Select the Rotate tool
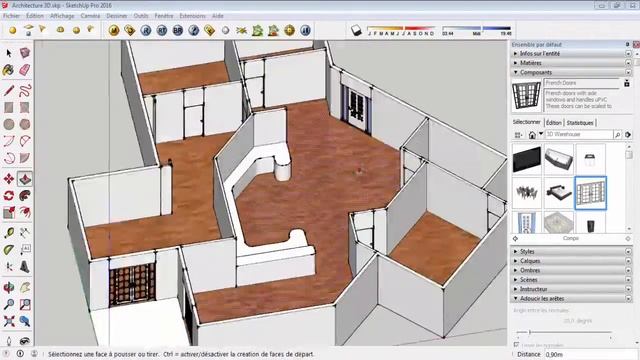Screen dimensions: 640x360 coord(9,196)
